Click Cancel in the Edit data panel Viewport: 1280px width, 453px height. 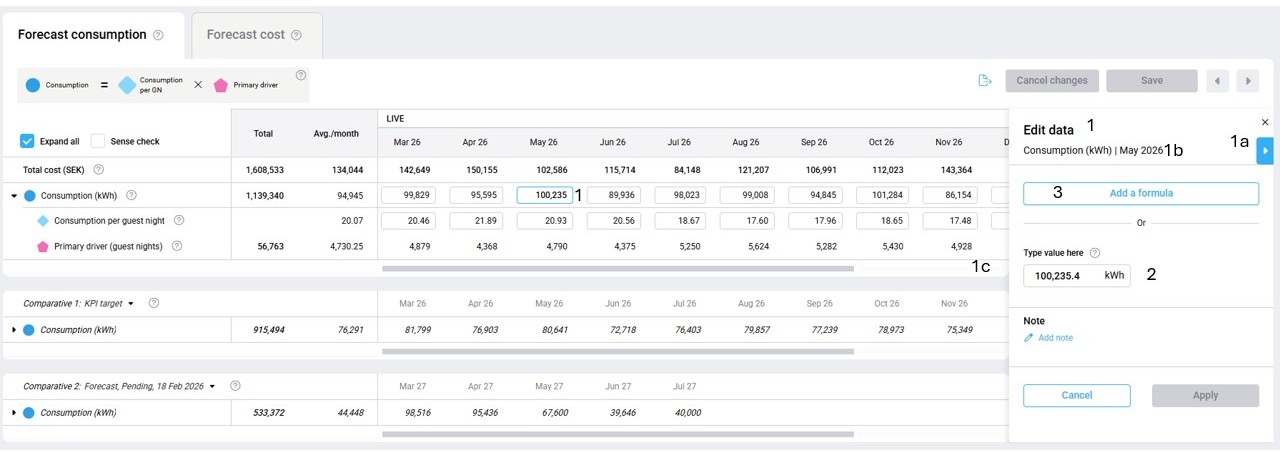pos(1076,395)
